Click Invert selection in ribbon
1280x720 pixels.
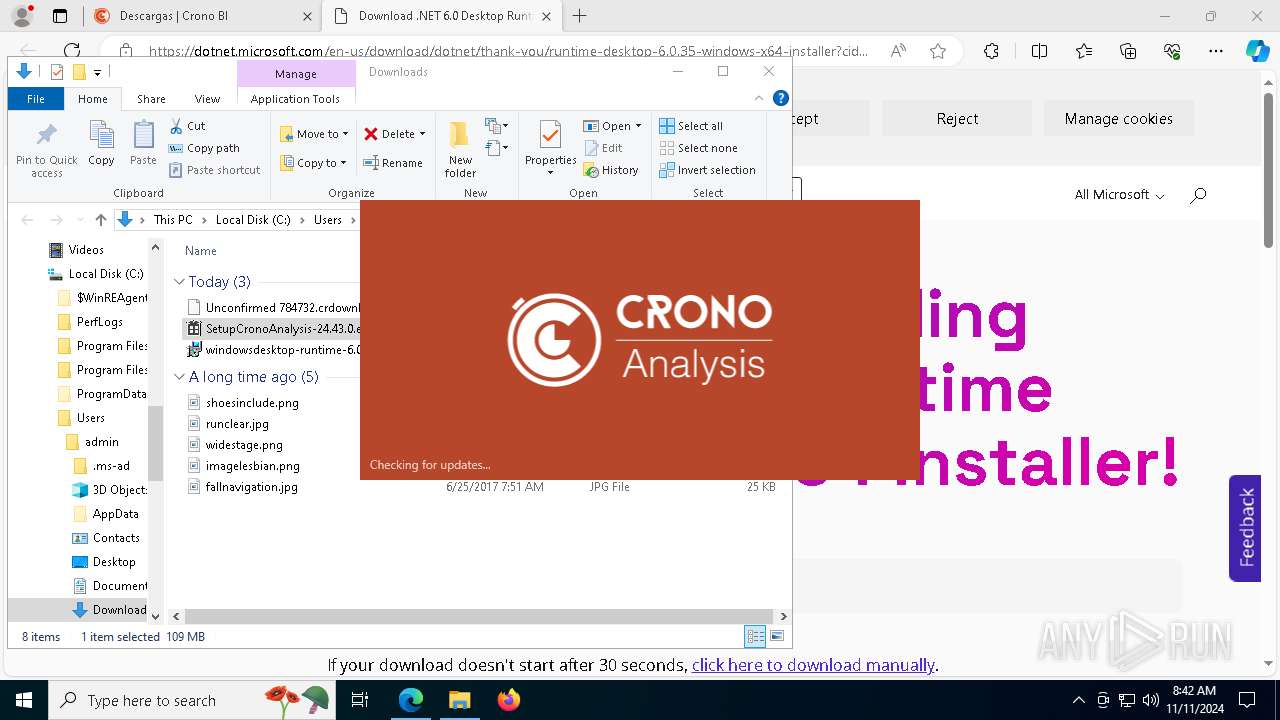pyautogui.click(x=707, y=170)
